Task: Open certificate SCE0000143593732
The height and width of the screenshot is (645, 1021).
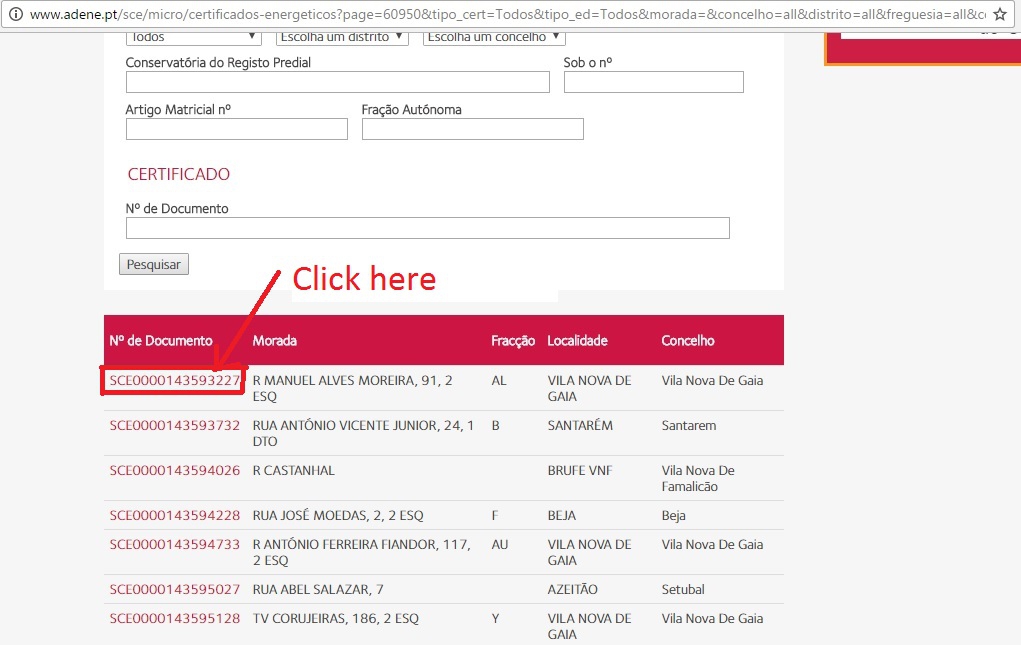Action: click(x=175, y=425)
